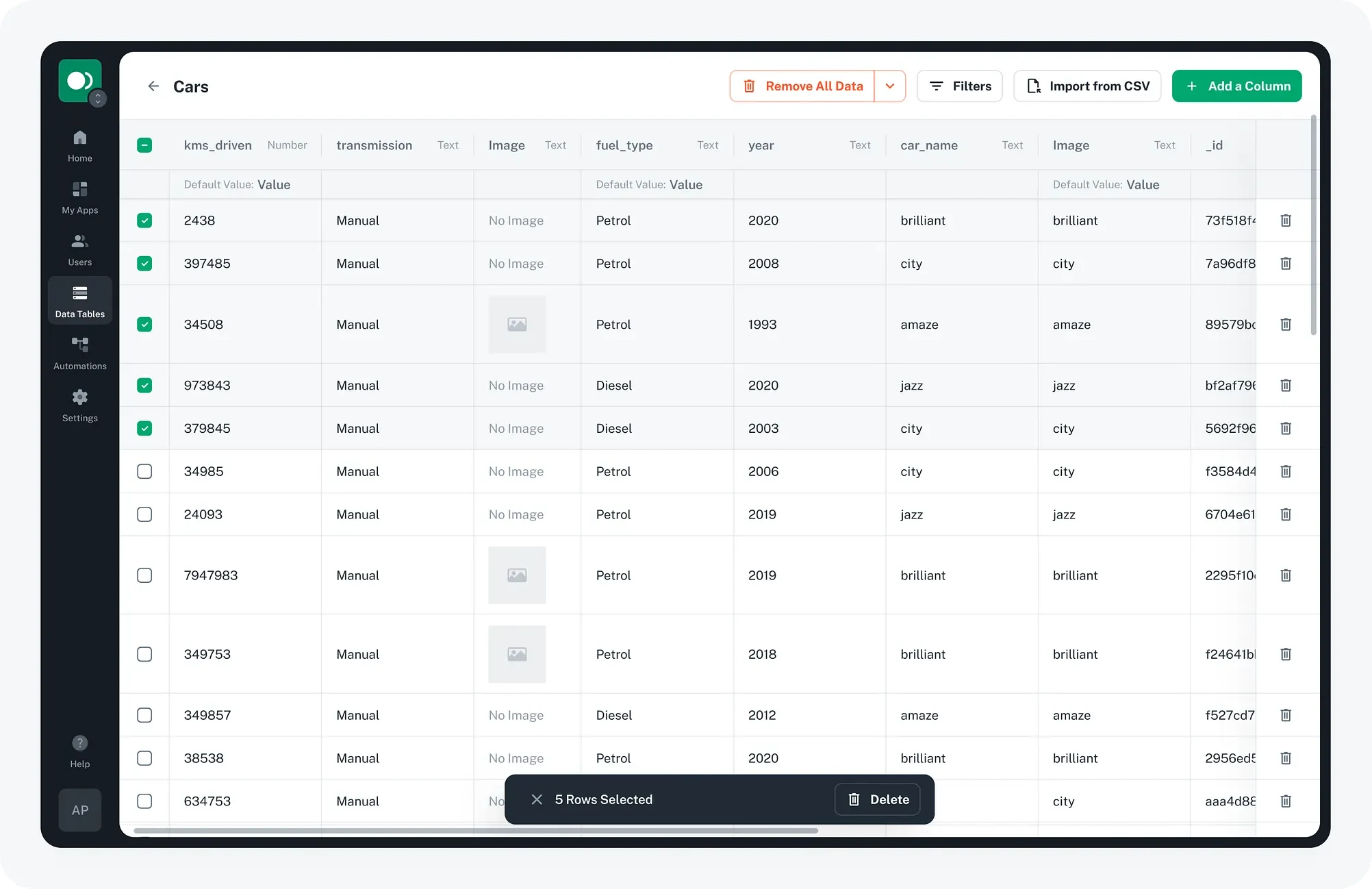Dismiss selection with the X icon

[537, 799]
